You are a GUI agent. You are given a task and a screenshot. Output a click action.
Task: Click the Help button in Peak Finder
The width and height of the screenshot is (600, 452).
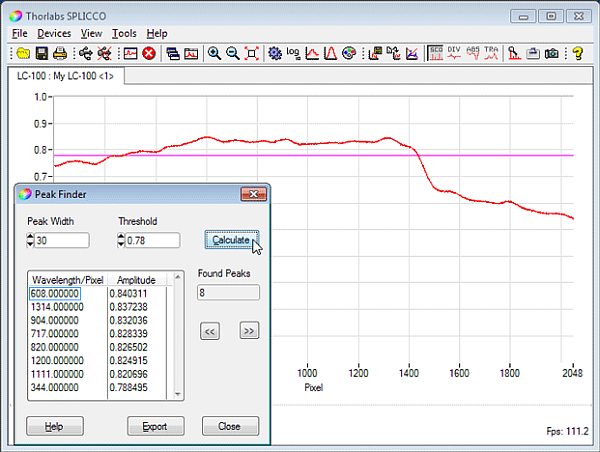pos(55,426)
